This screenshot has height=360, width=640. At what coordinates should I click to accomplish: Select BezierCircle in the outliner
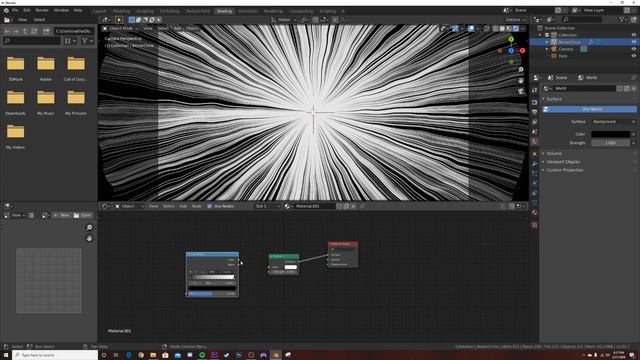pyautogui.click(x=569, y=42)
